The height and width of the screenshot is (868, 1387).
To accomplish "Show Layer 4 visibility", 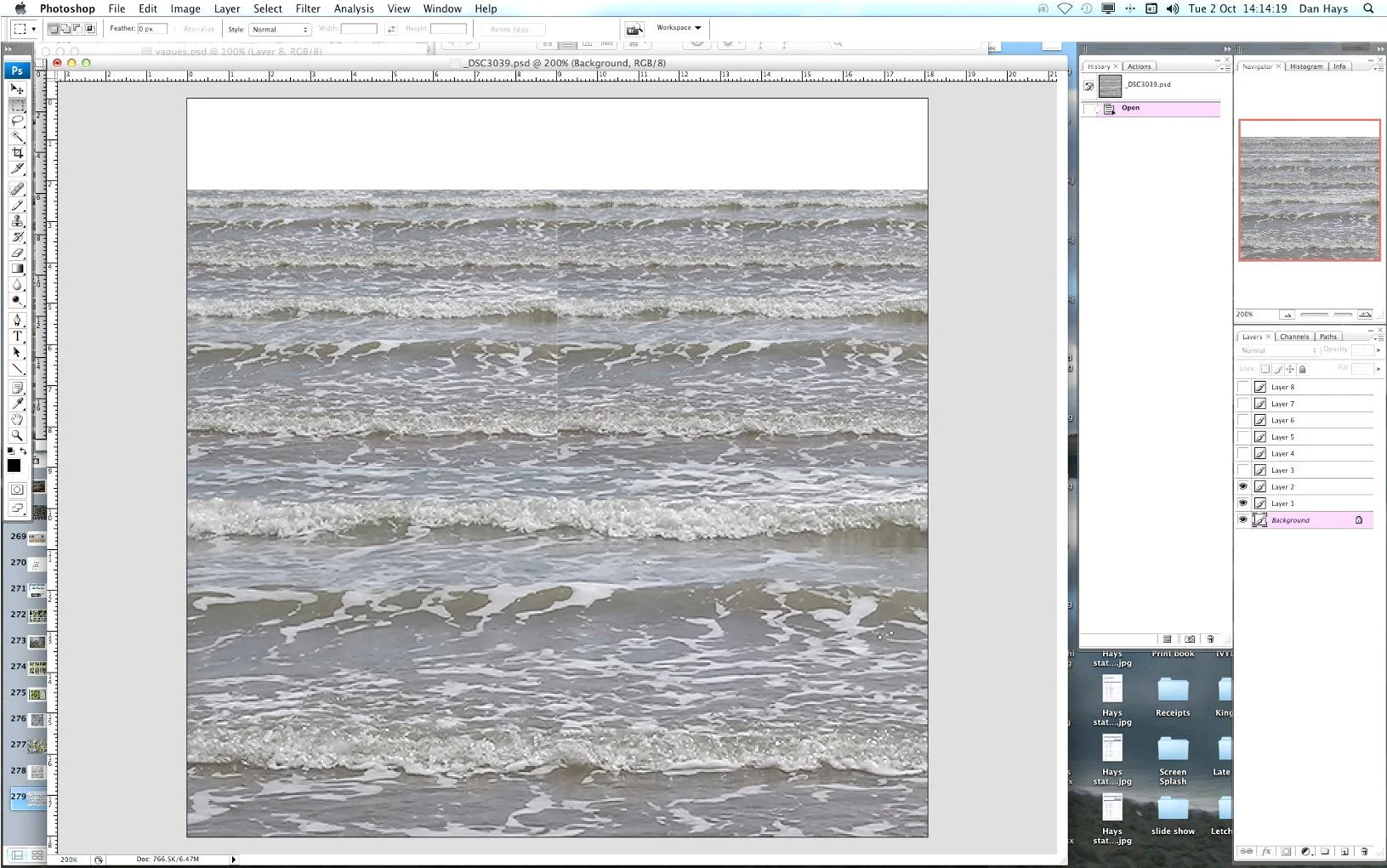I will click(1242, 453).
